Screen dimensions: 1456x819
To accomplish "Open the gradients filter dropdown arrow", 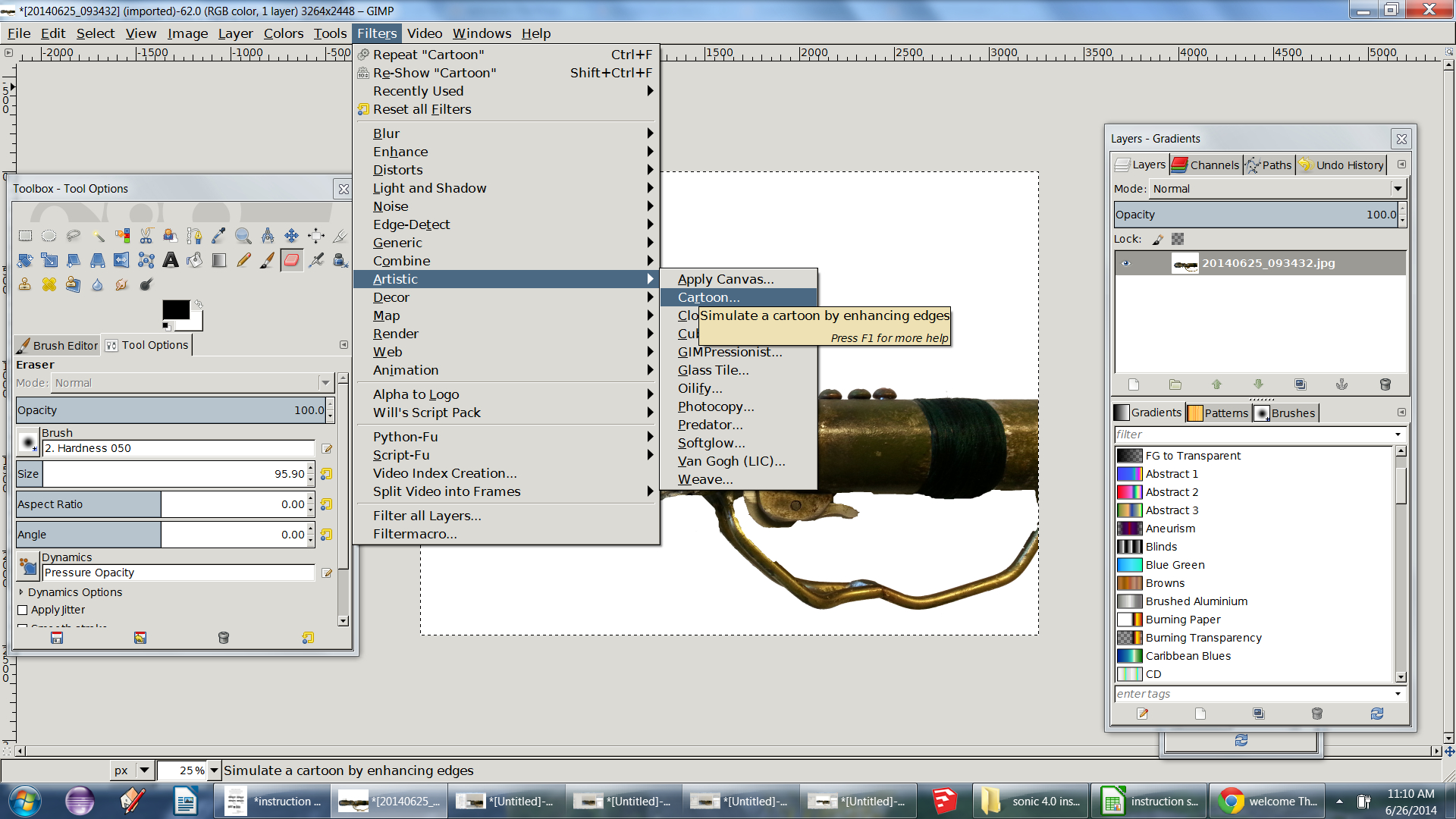I will point(1398,435).
